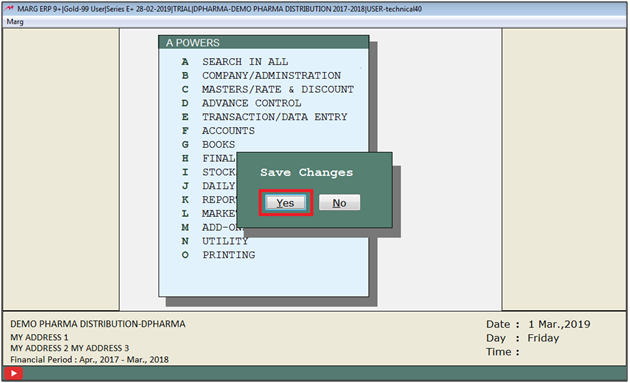Click the Day Friday status text
630x383 pixels.
coord(523,338)
